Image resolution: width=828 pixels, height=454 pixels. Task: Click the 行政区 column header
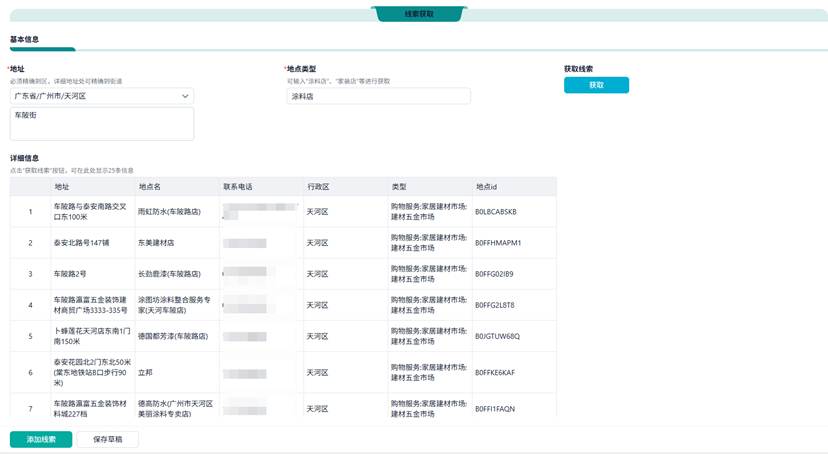tap(318, 187)
